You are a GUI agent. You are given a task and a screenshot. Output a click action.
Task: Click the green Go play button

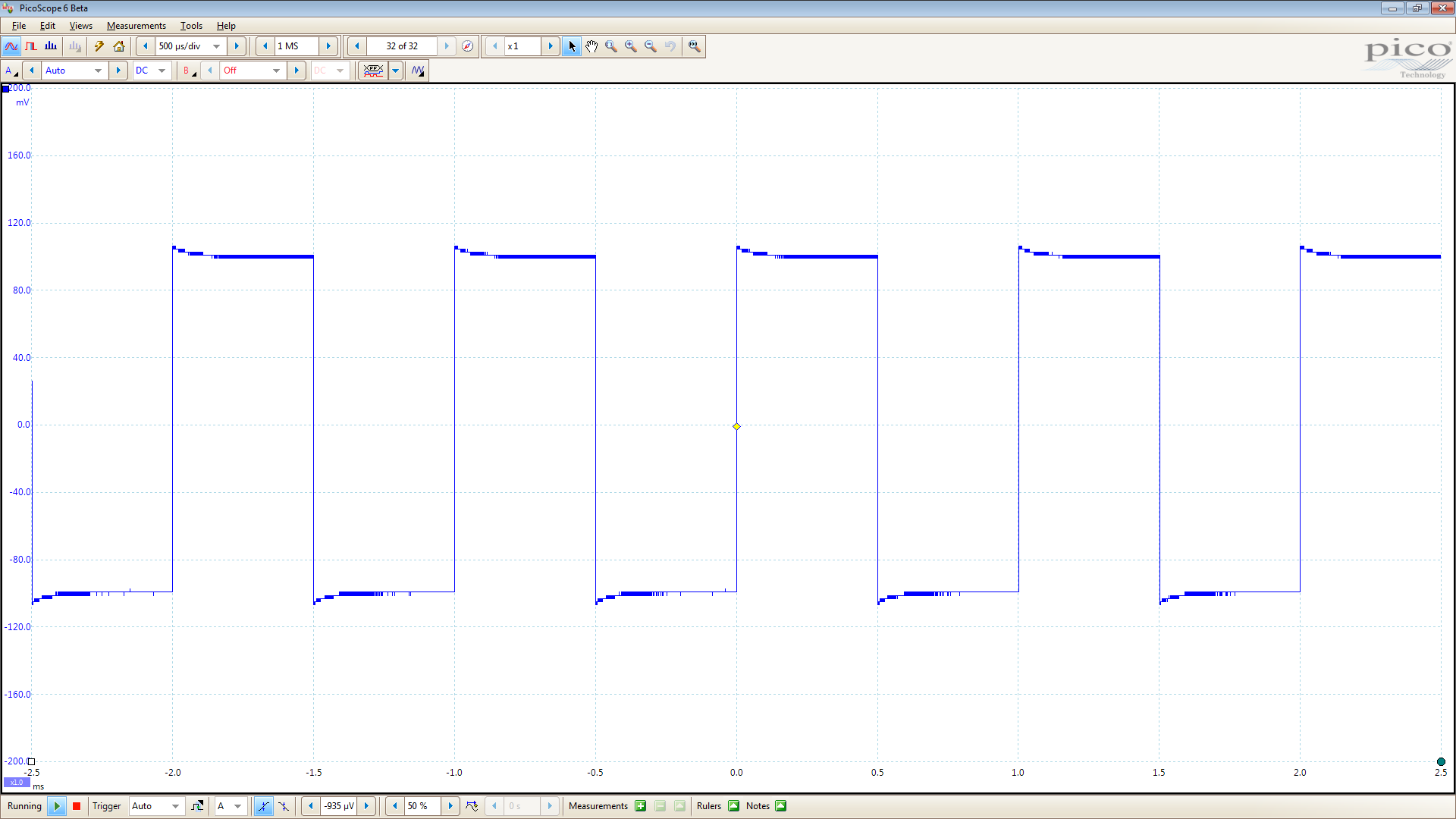point(56,806)
